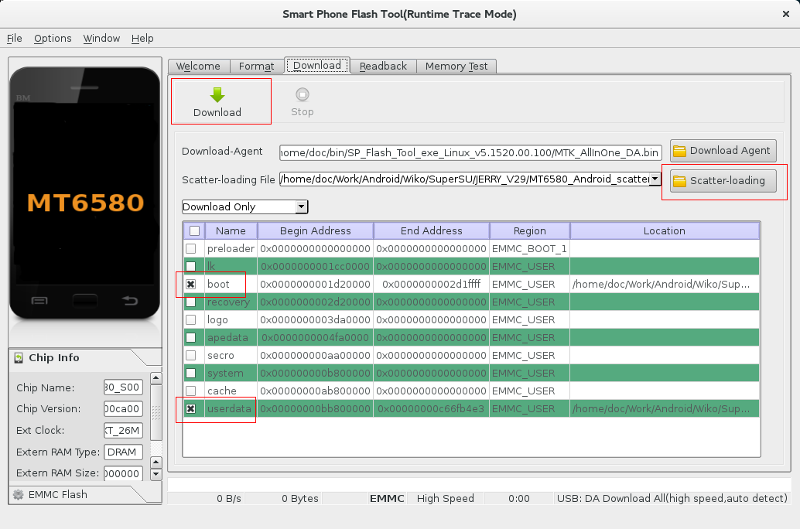Uncheck the boot partition checkbox
800x529 pixels.
(x=191, y=284)
